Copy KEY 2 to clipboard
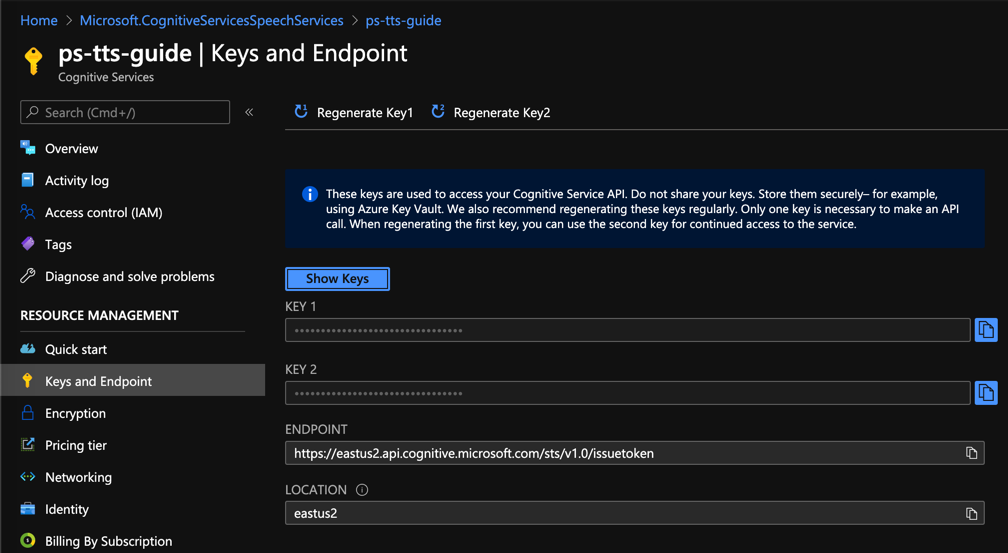 986,393
